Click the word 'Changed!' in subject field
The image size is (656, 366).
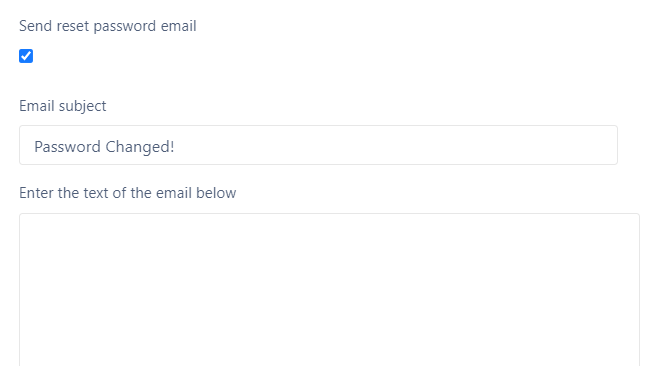pos(140,147)
